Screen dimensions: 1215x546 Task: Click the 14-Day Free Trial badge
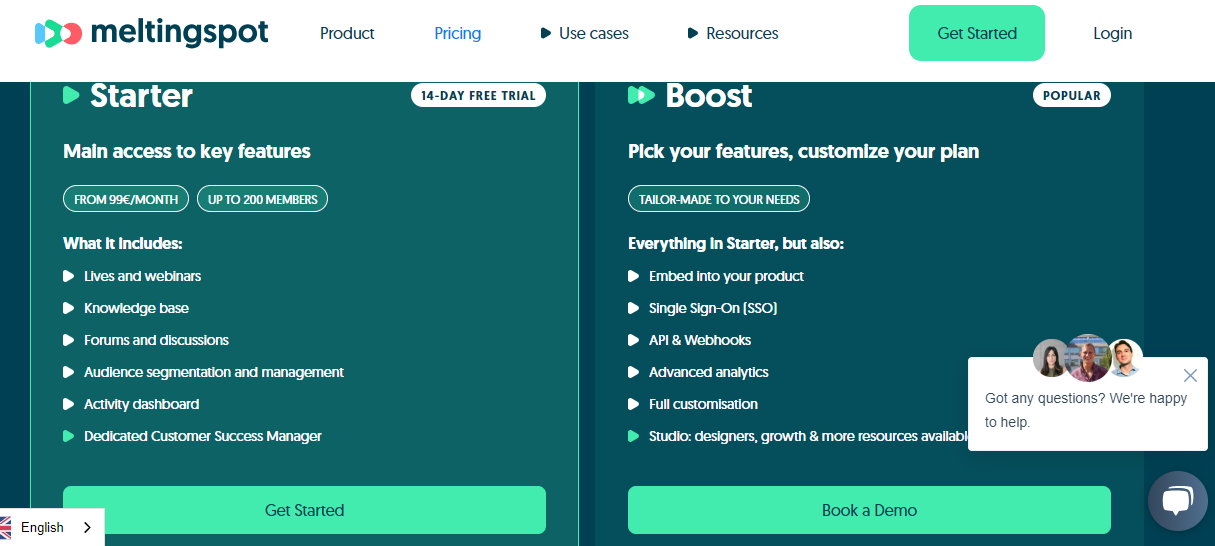(478, 96)
